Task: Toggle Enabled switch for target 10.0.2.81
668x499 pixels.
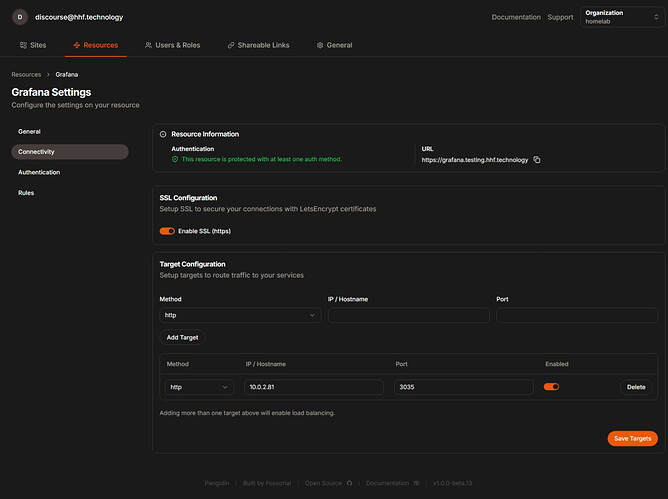Action: [x=551, y=387]
